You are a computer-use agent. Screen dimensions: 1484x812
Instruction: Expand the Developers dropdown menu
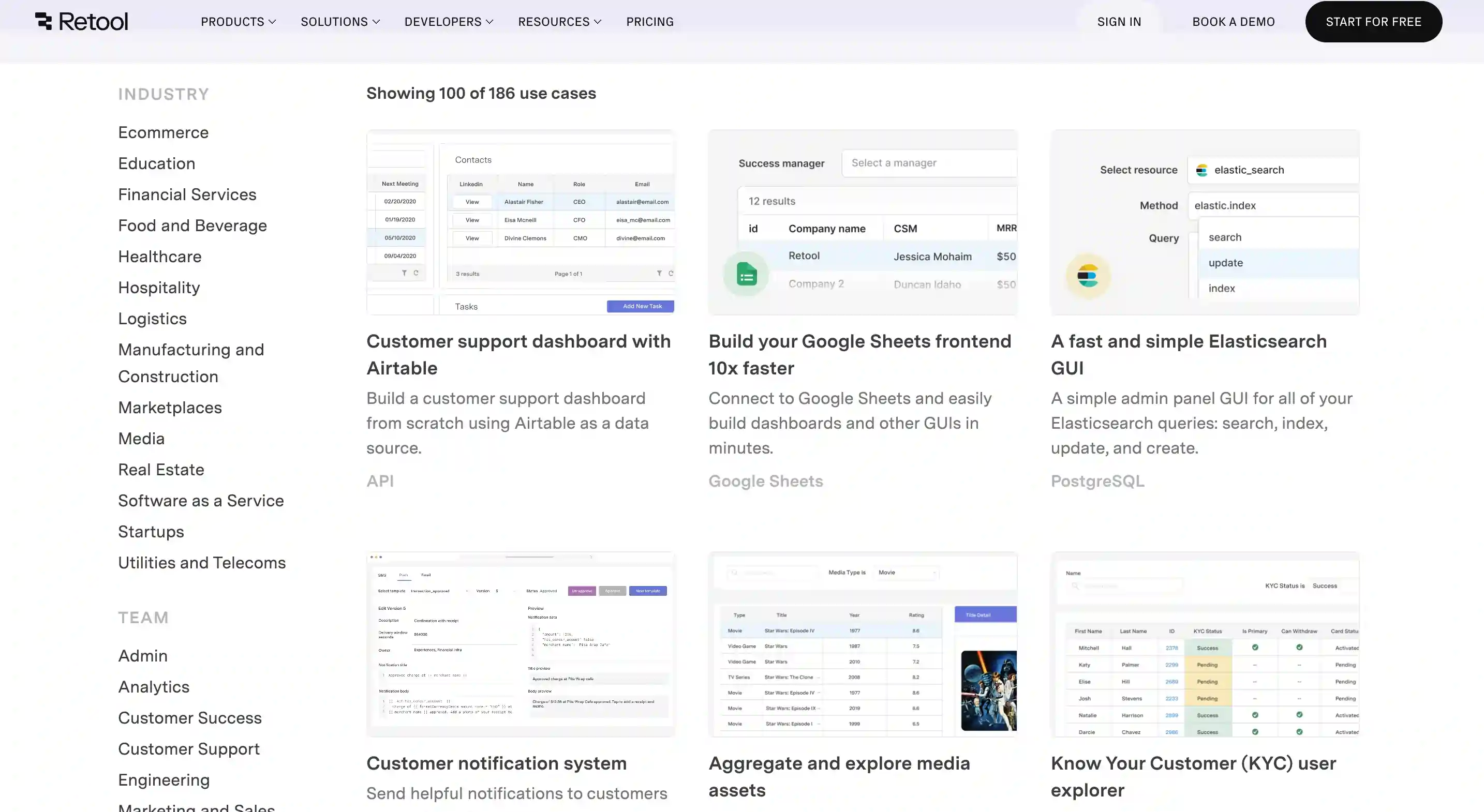click(449, 22)
